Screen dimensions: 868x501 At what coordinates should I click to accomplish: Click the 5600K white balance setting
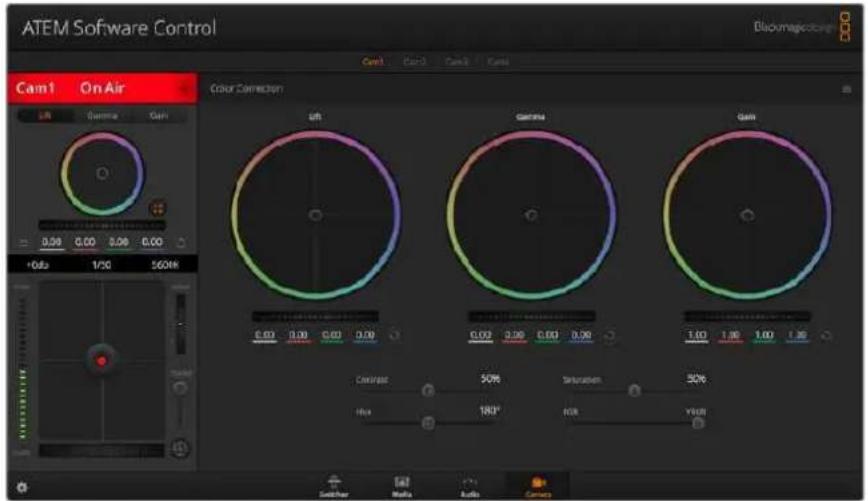(165, 265)
